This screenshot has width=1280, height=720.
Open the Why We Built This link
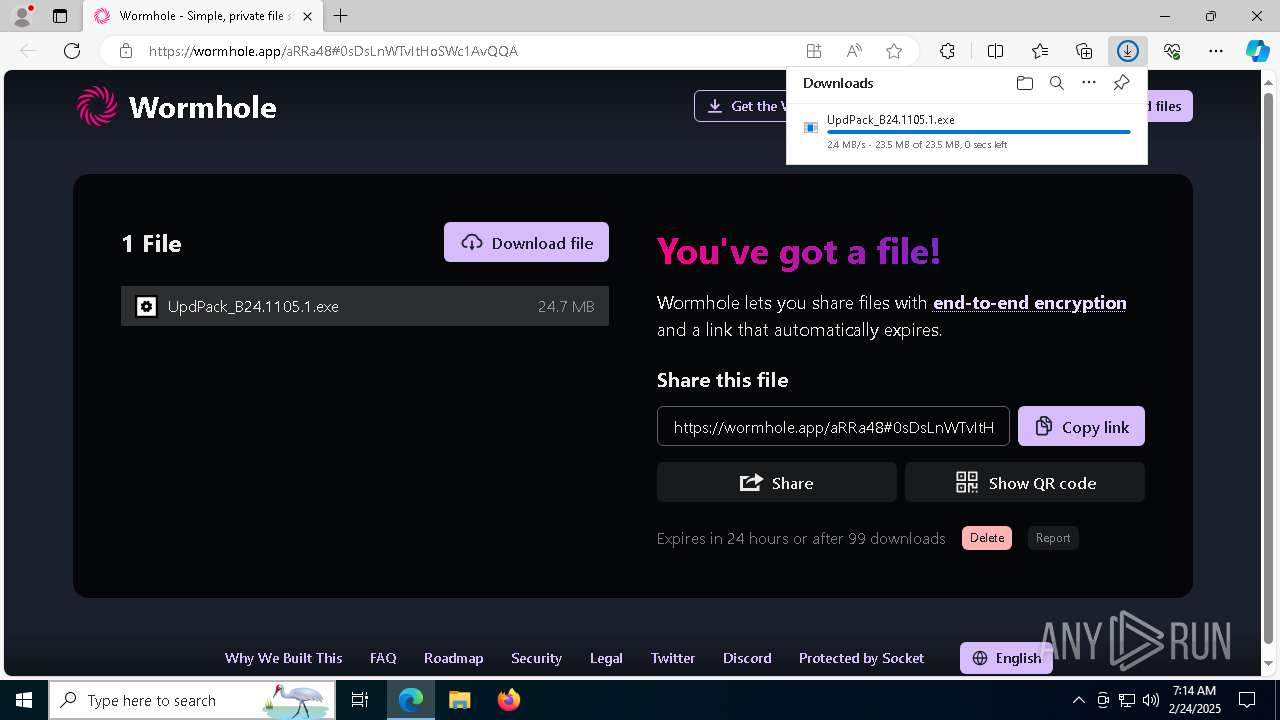283,658
